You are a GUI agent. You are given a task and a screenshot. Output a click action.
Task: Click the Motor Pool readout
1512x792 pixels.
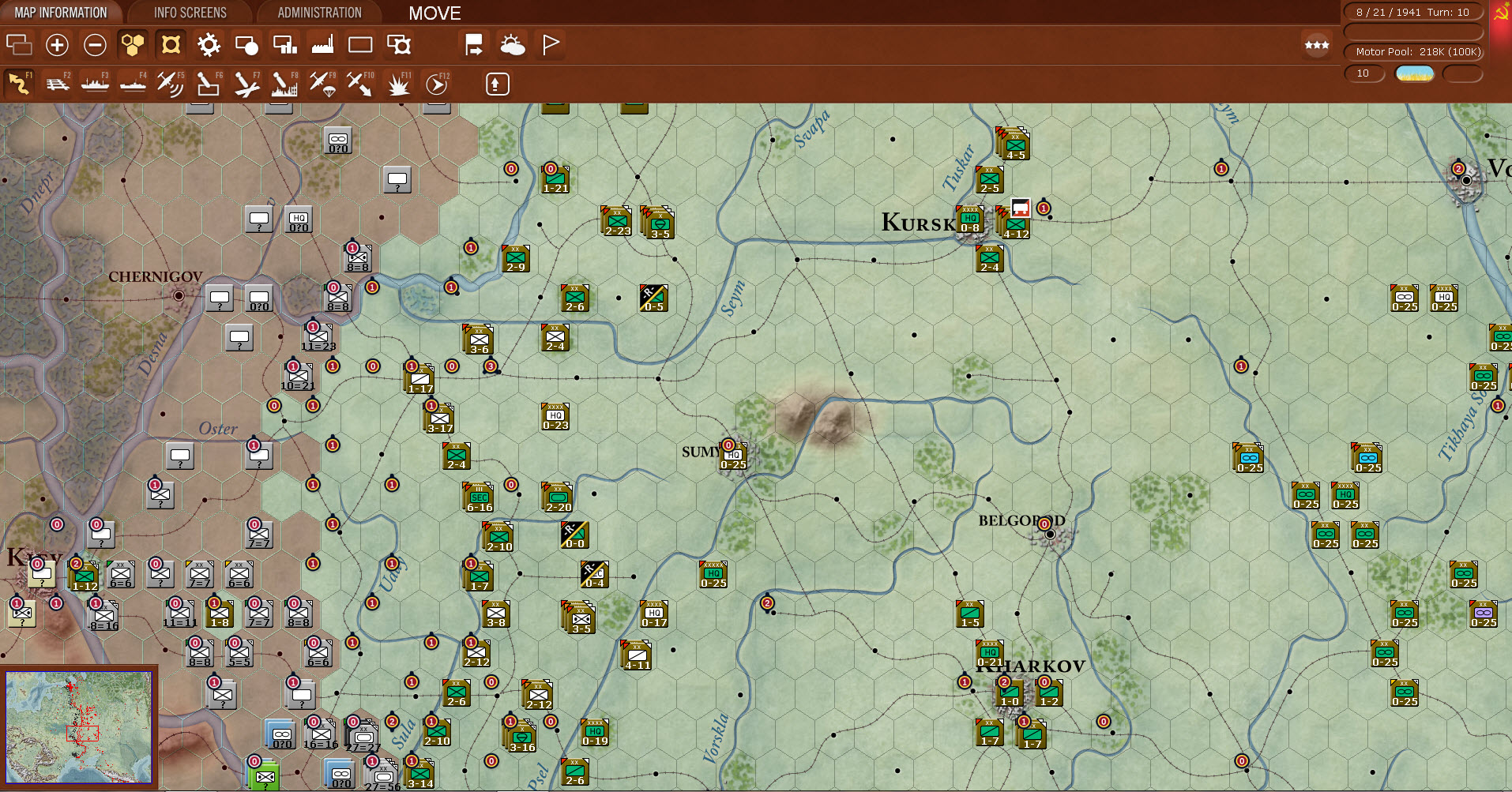[x=1412, y=51]
